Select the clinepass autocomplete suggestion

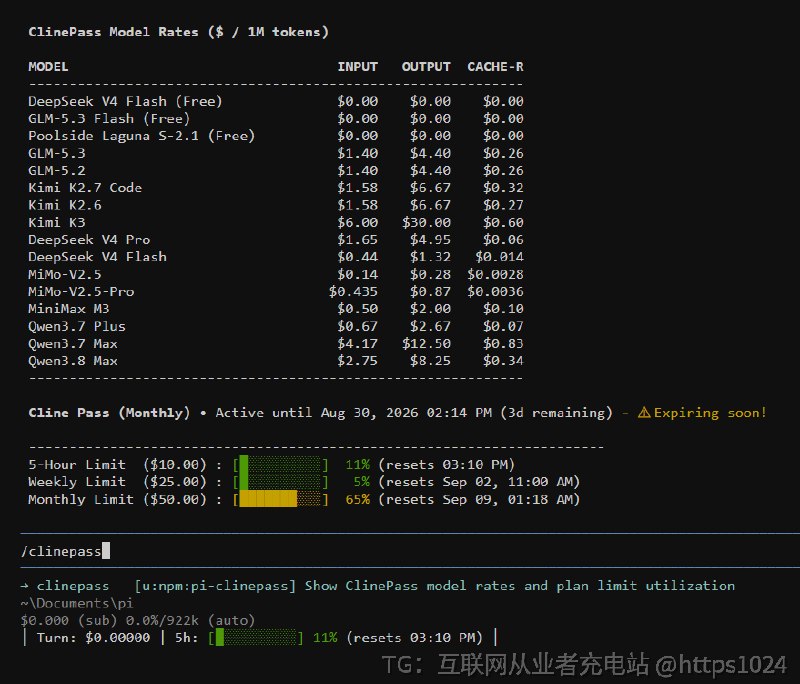[x=378, y=586]
